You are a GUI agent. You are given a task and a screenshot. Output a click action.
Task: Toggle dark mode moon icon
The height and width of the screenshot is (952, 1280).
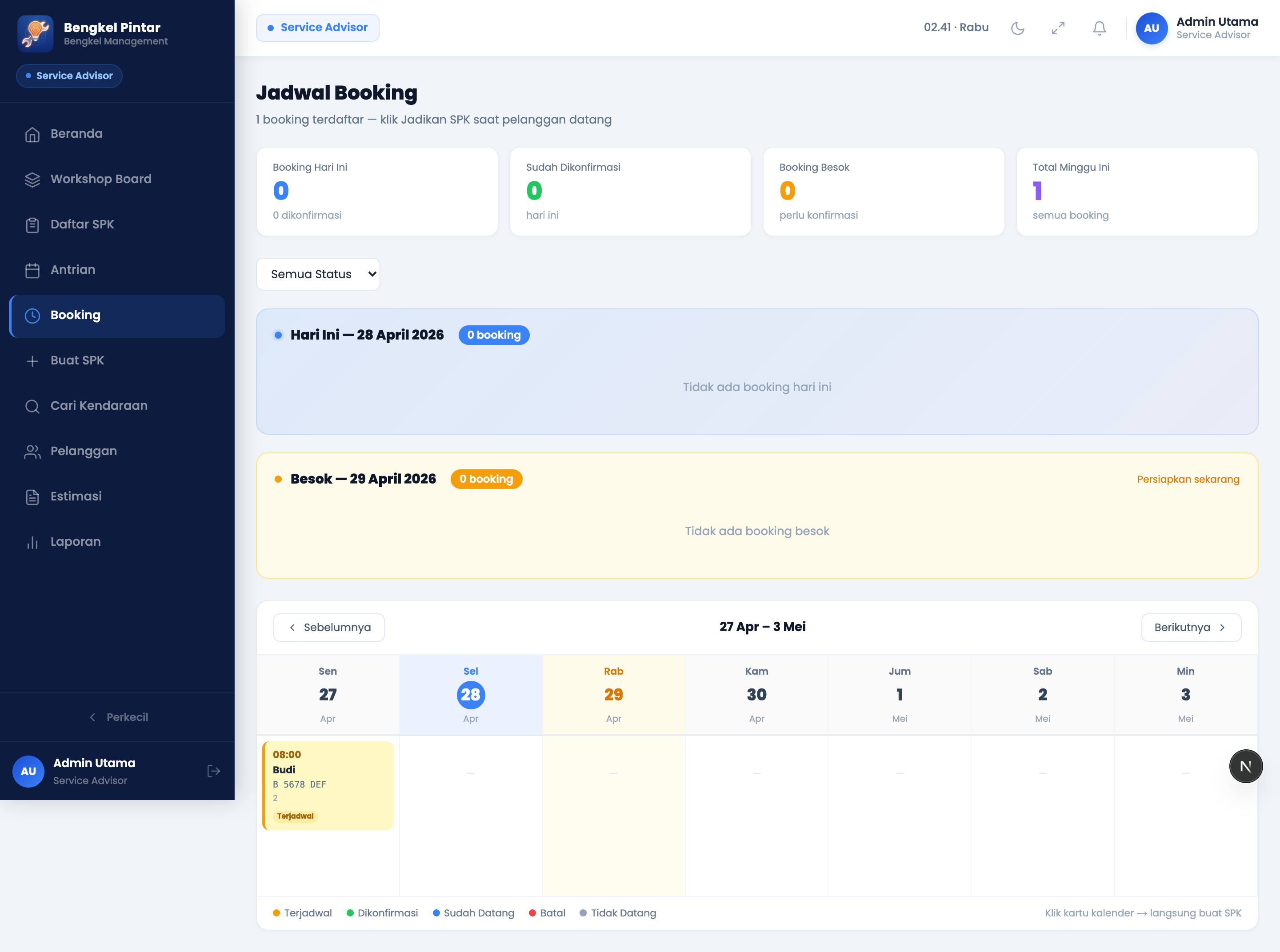coord(1018,28)
